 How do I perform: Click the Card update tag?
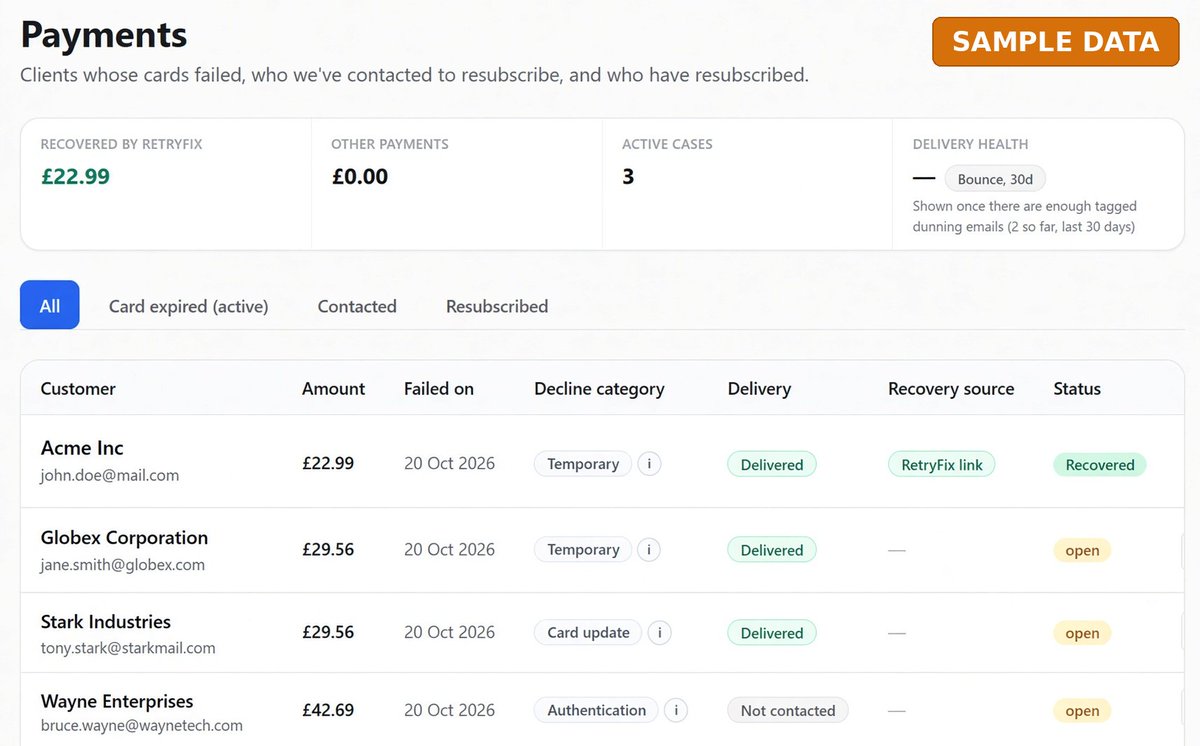(x=588, y=633)
